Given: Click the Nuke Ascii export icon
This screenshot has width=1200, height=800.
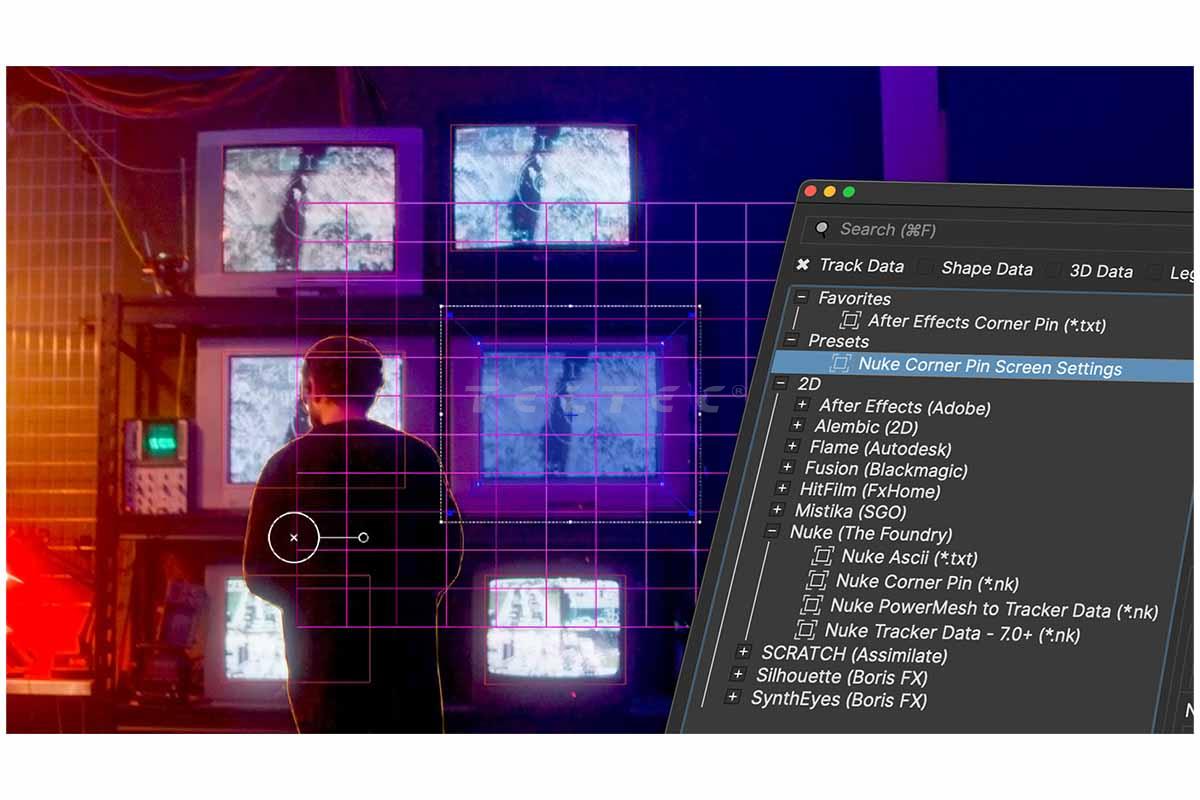Looking at the screenshot, I should pos(823,555).
